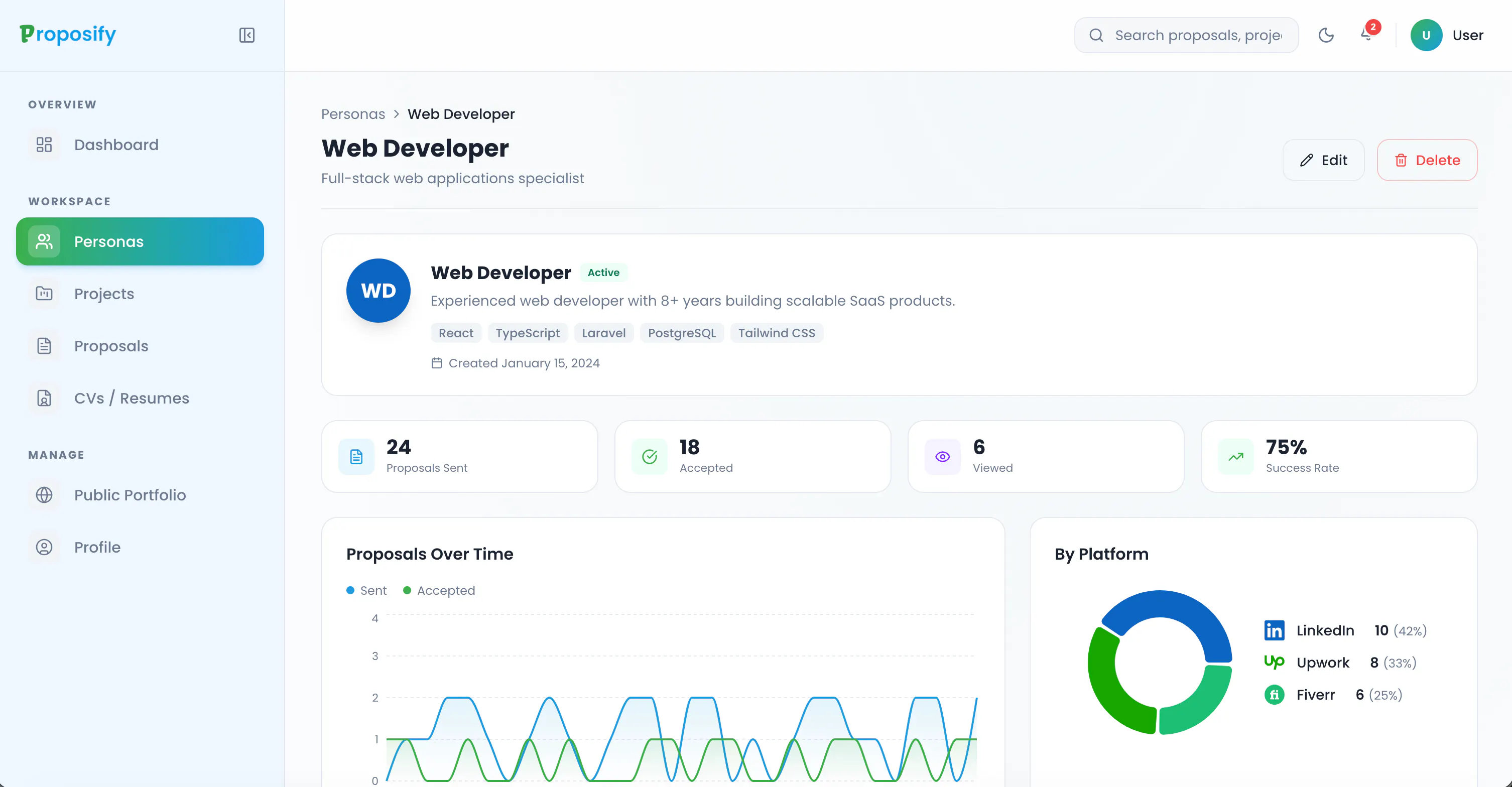Image resolution: width=1512 pixels, height=787 pixels.
Task: Click the PostgreSQL skill tag
Action: [682, 333]
